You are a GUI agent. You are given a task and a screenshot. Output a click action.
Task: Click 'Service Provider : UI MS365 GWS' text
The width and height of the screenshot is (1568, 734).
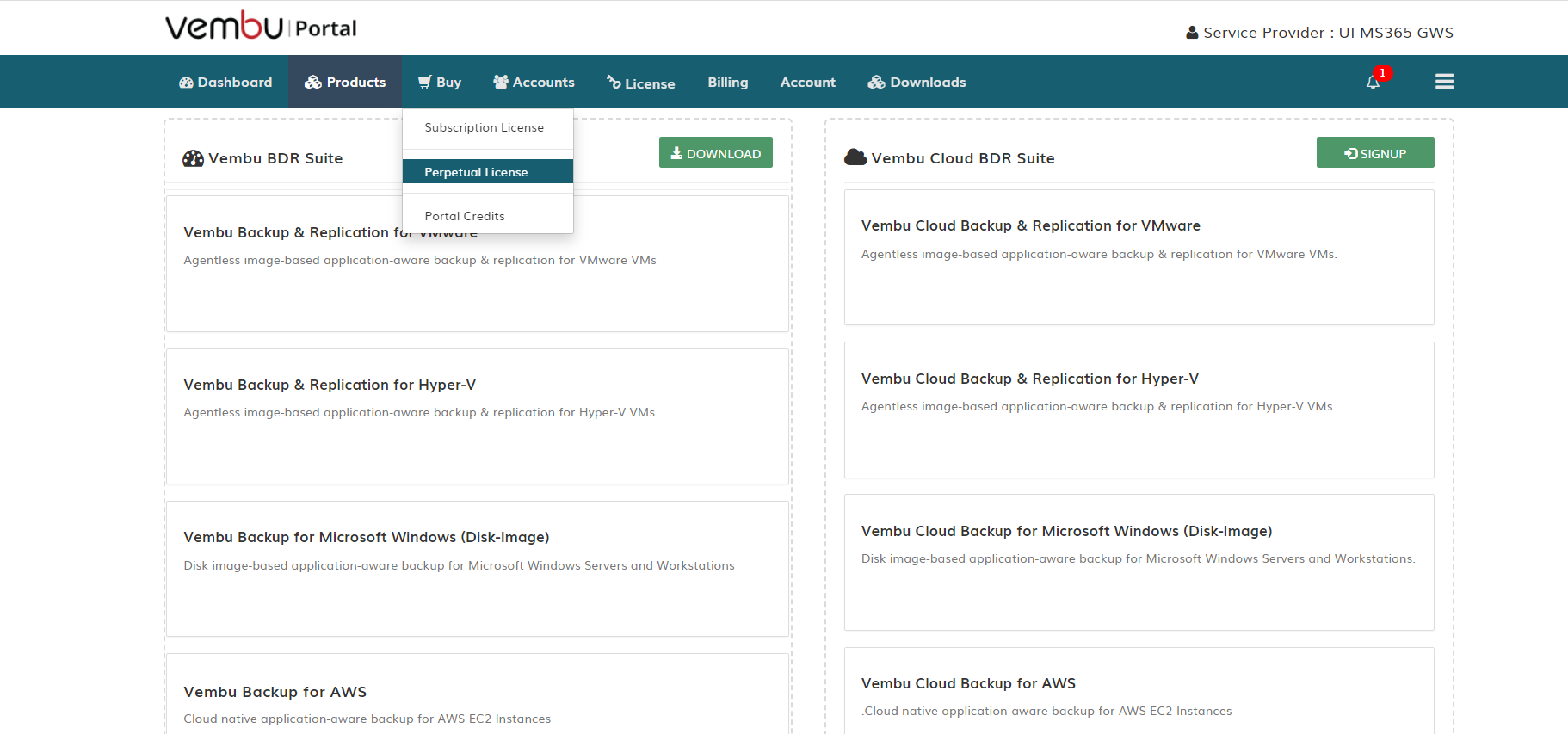[1328, 33]
